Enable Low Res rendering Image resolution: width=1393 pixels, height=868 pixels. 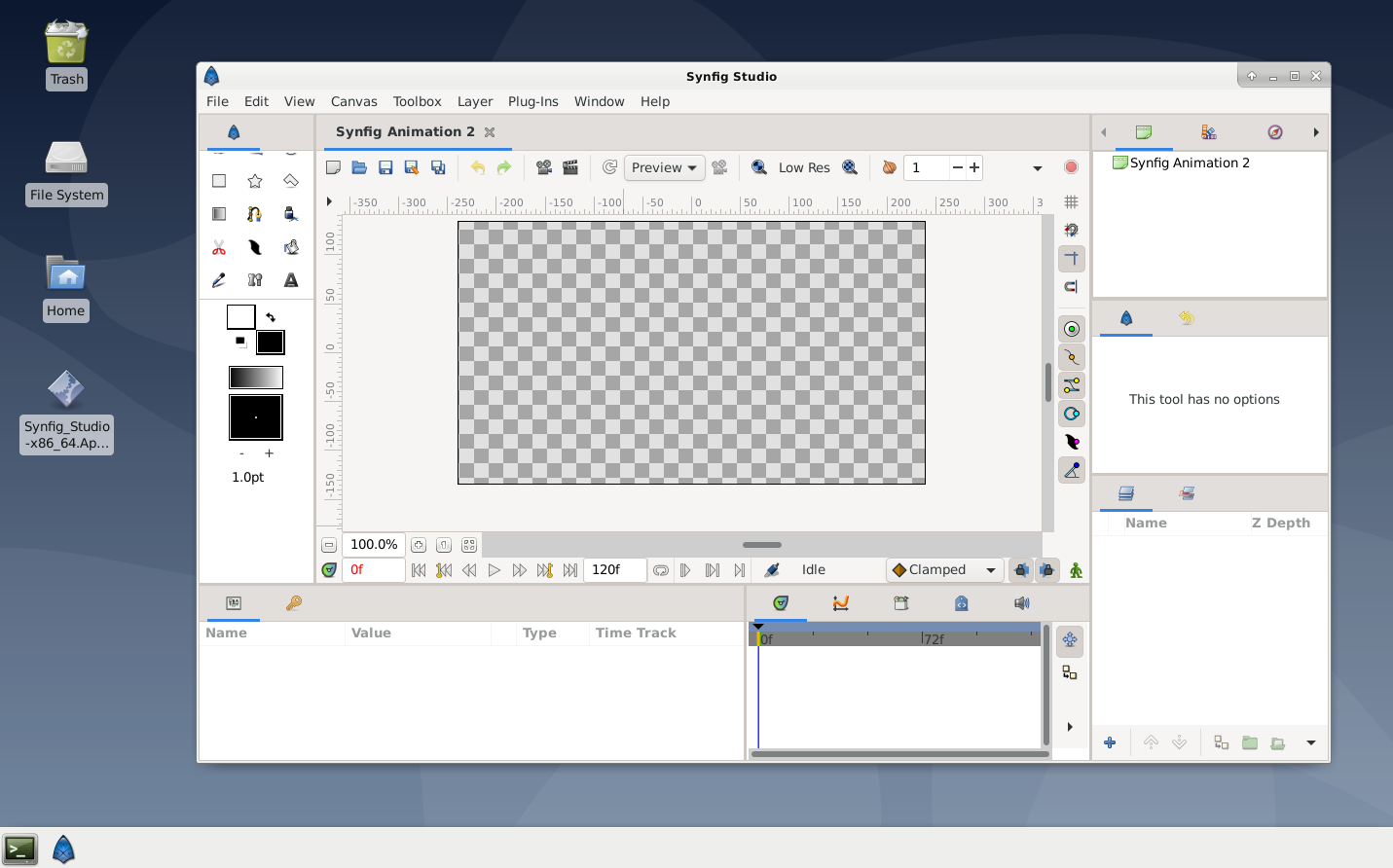[x=804, y=167]
